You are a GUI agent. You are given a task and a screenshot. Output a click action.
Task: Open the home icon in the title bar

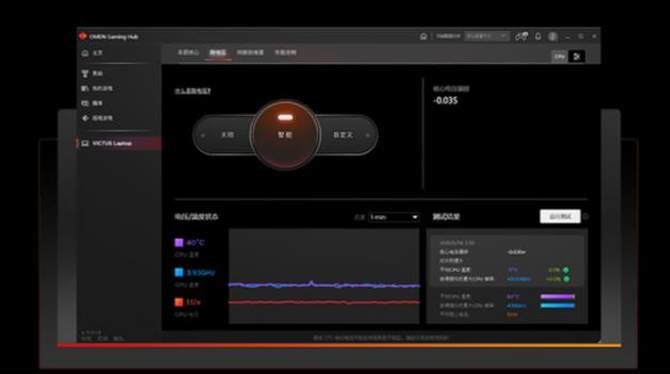click(x=423, y=36)
